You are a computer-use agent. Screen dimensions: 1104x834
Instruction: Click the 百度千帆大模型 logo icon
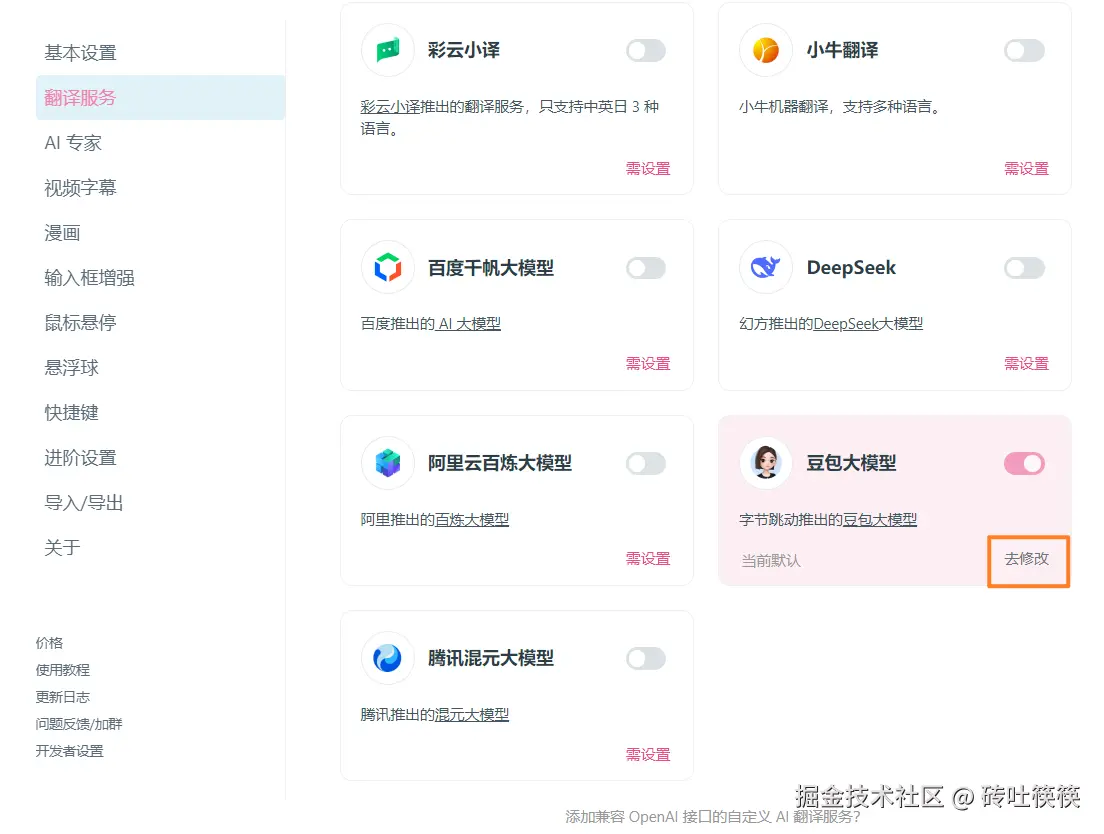click(x=388, y=267)
